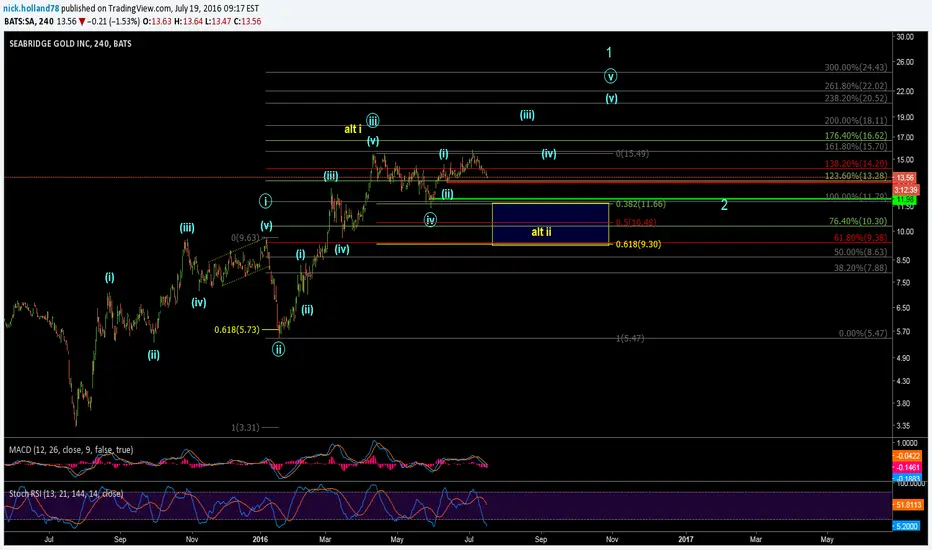932x550 pixels.
Task: Click the 8.50 price axis label
Action: tap(903, 260)
